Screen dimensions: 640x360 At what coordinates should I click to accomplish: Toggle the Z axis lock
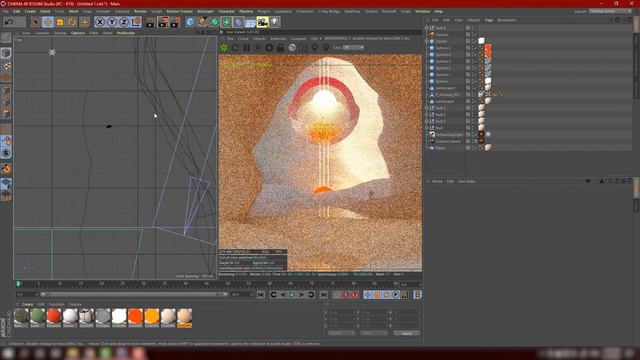(x=124, y=22)
